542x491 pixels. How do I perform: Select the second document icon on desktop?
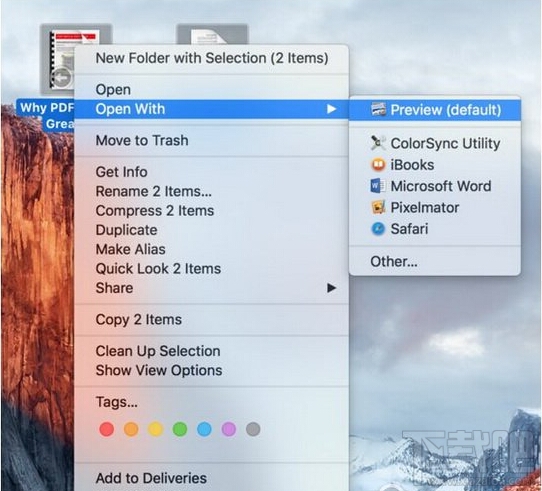pos(212,35)
